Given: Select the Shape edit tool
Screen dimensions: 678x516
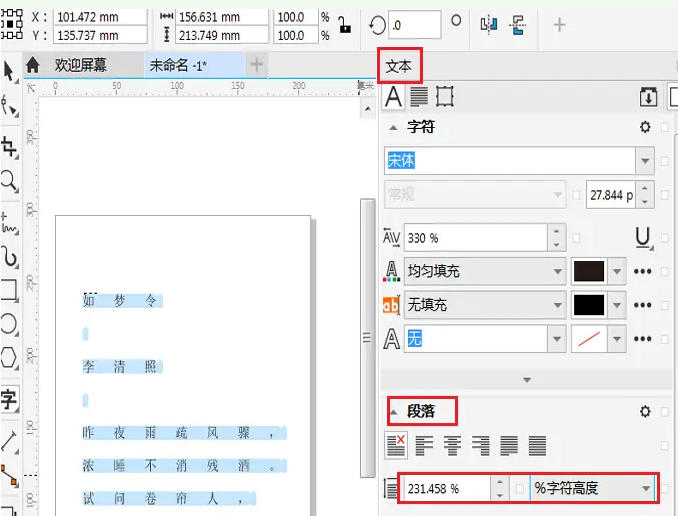Looking at the screenshot, I should point(10,106).
